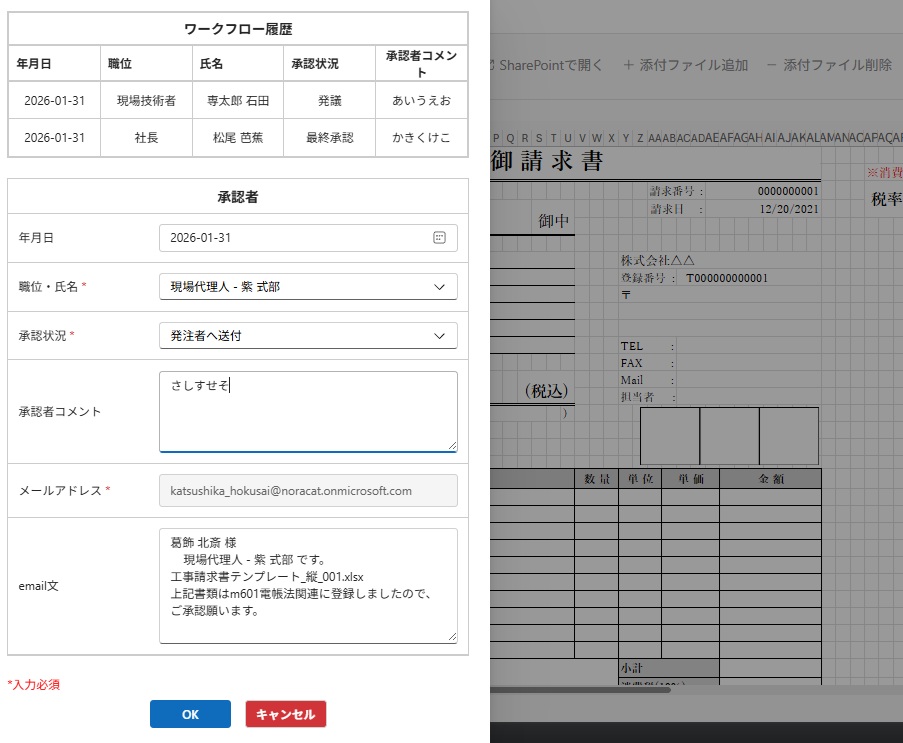The image size is (903, 743).
Task: Click the date text 2026-01-31 in 承認者 form
Action: point(201,238)
